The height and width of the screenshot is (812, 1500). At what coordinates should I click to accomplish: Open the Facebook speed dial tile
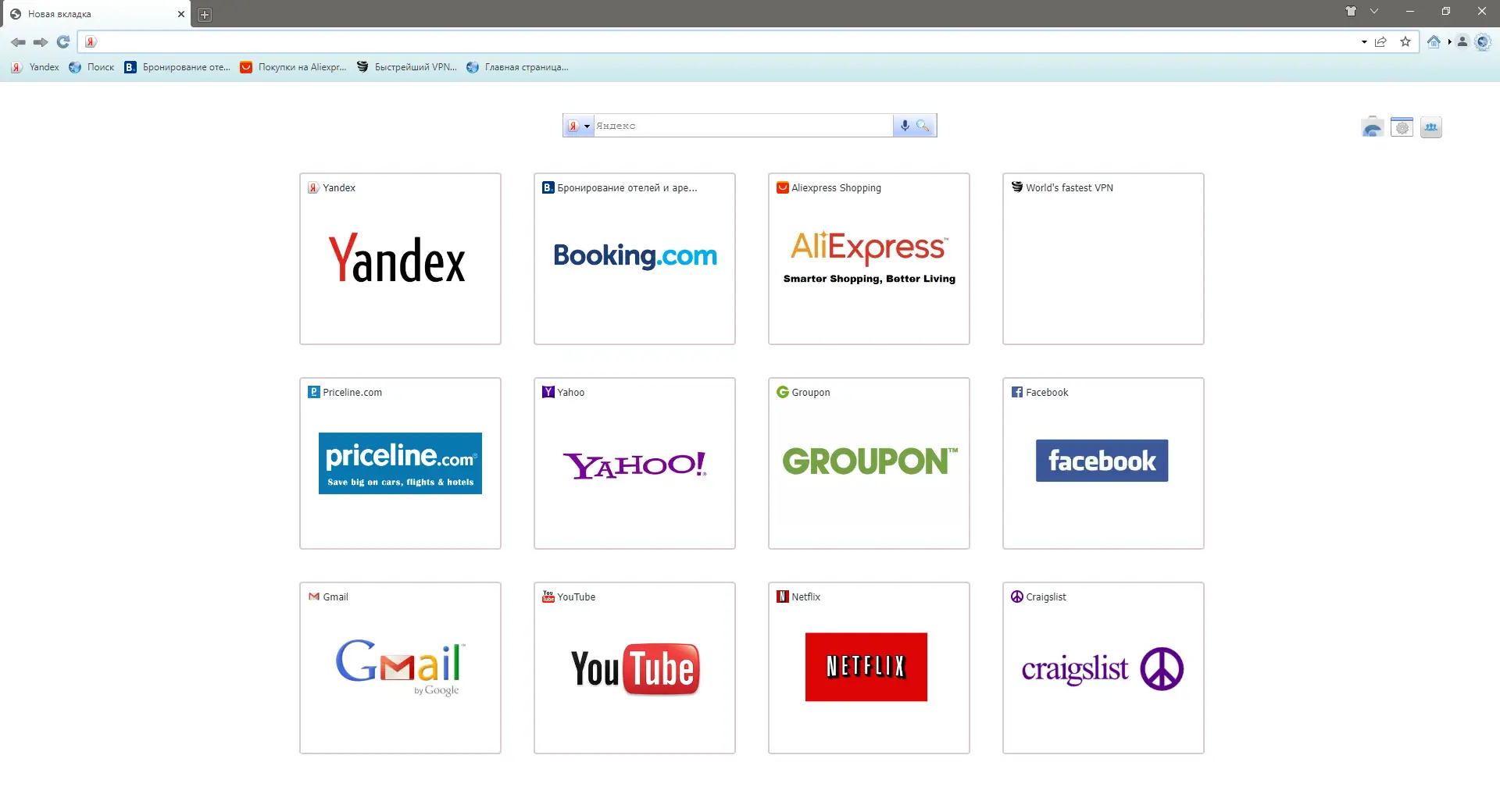click(1103, 463)
